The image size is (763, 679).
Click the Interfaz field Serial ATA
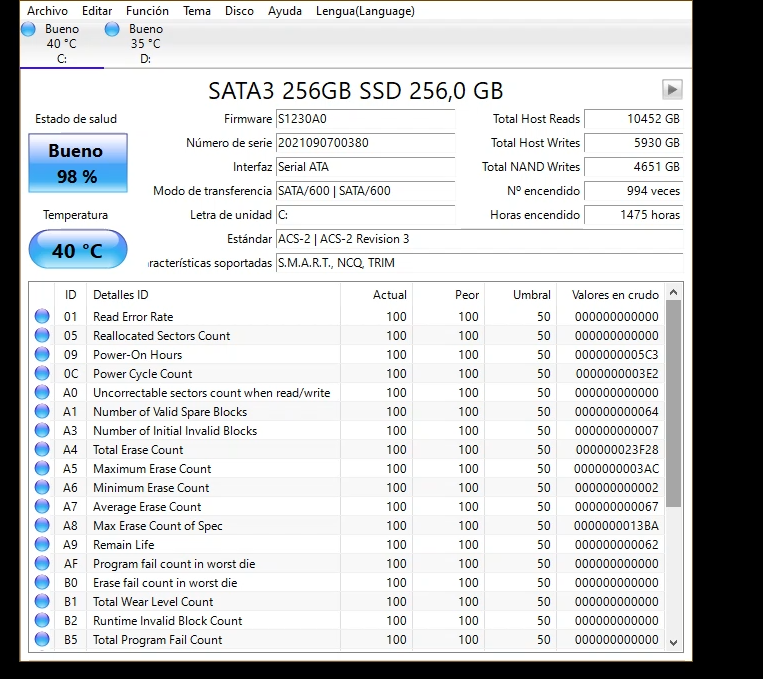click(x=365, y=167)
